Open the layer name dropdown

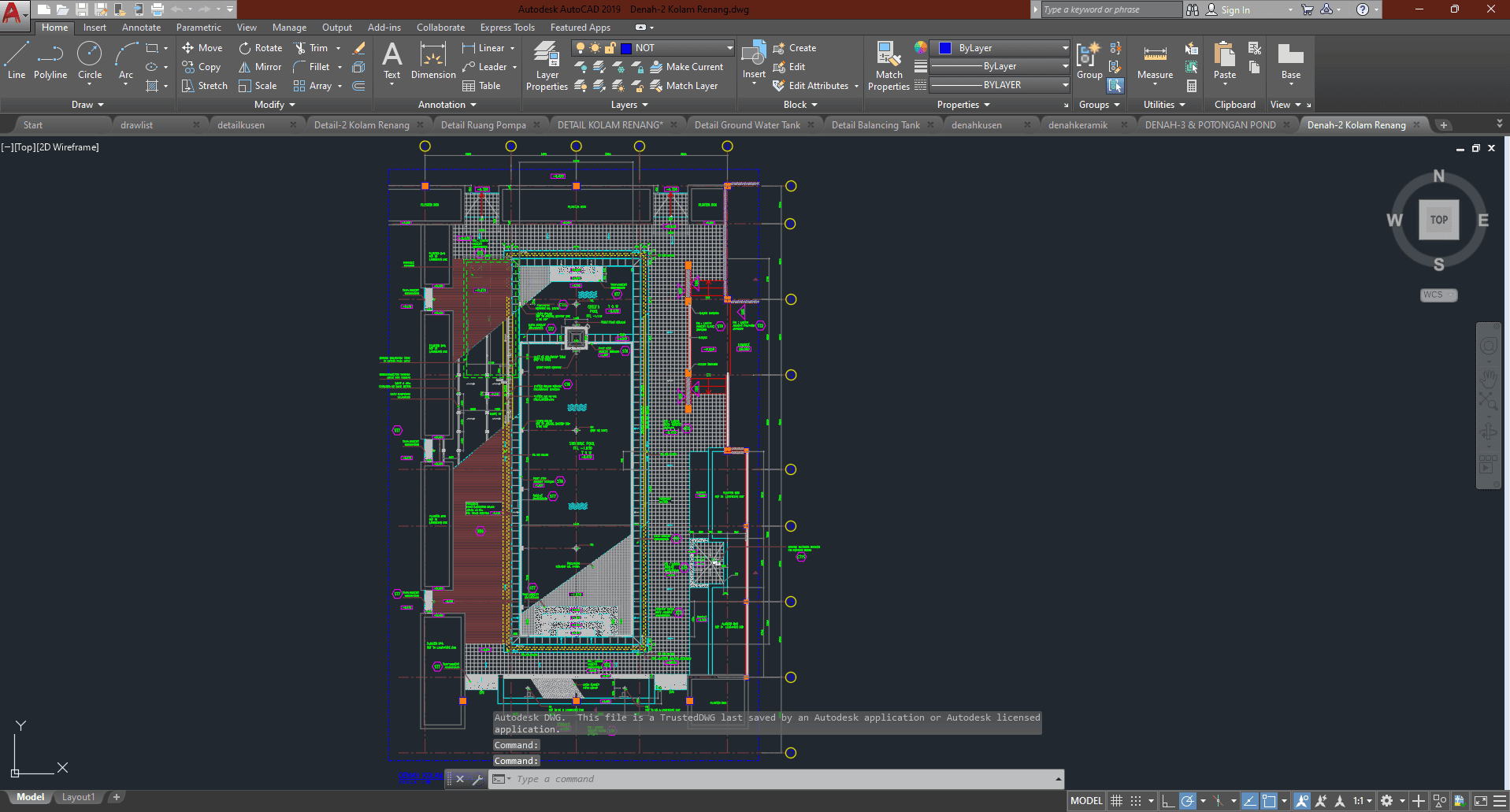[729, 48]
